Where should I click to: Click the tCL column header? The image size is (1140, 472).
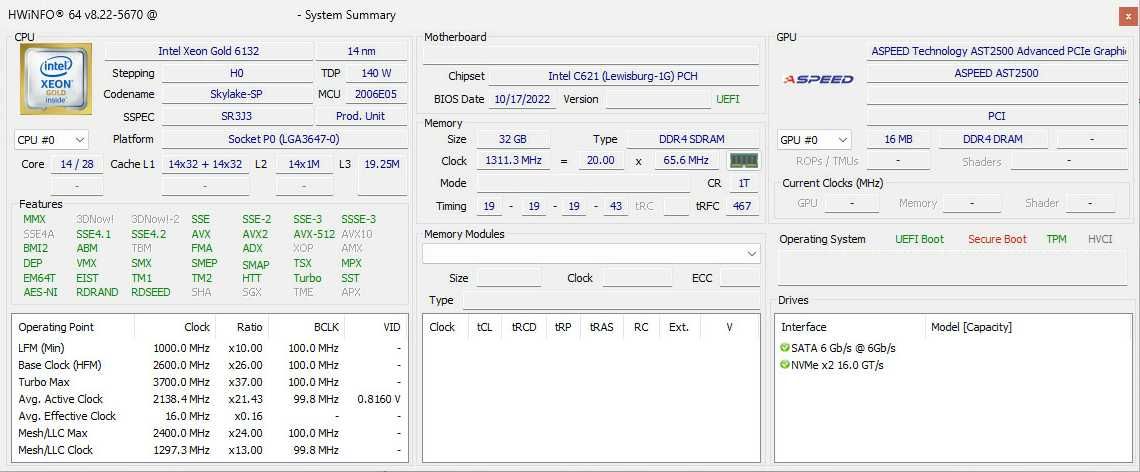click(x=485, y=327)
